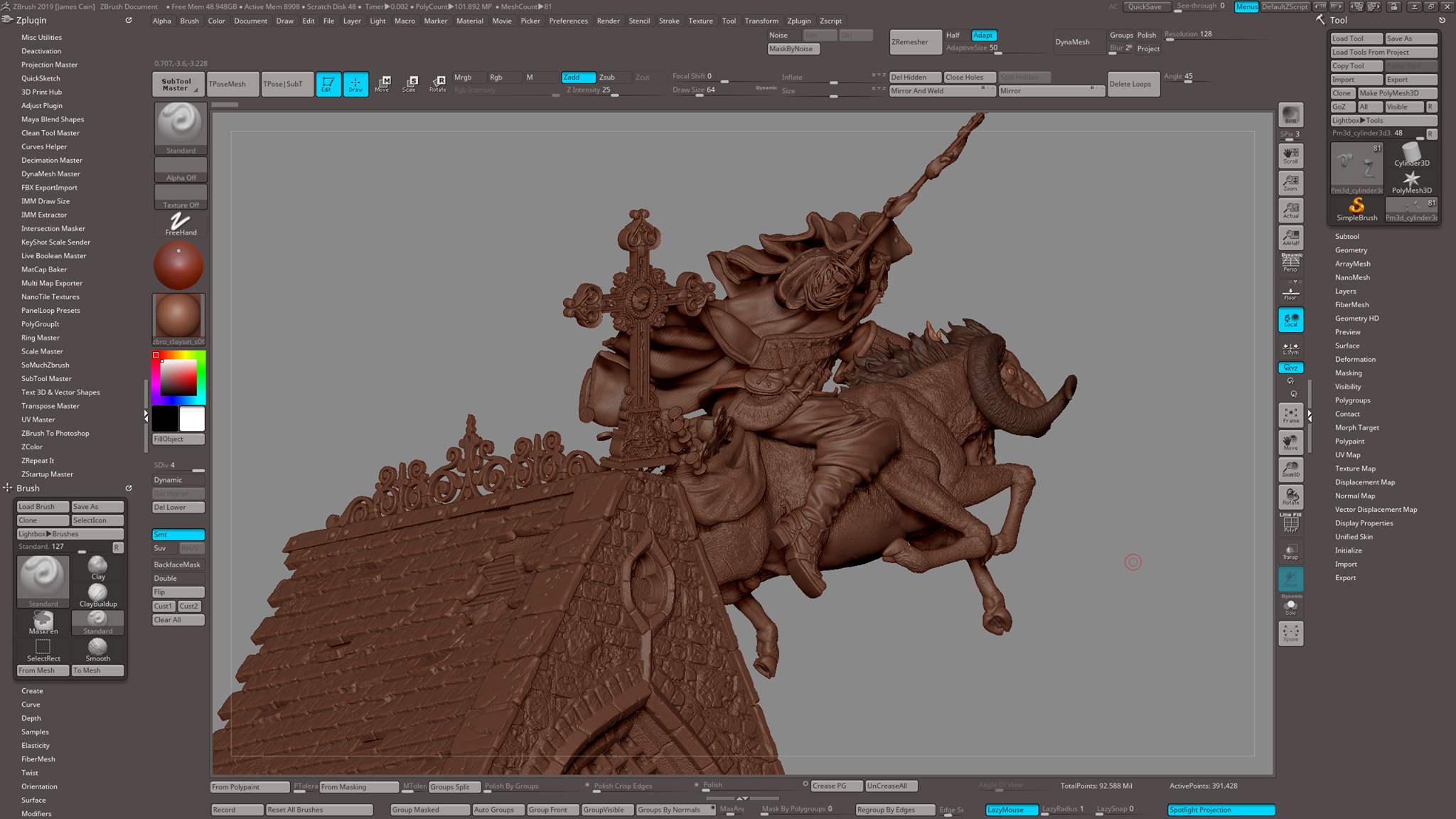Expand the Deformation section
Screen dimensions: 1456x819
1355,359
